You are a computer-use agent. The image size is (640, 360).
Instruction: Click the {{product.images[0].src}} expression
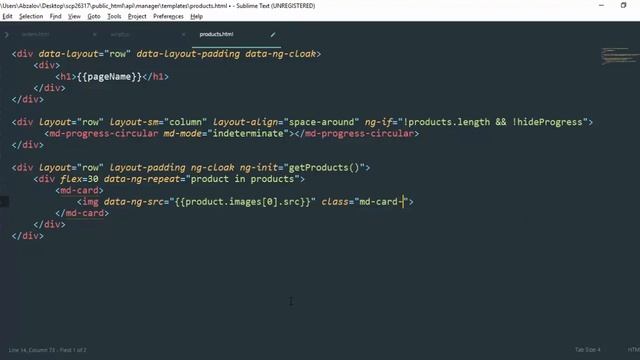point(242,202)
